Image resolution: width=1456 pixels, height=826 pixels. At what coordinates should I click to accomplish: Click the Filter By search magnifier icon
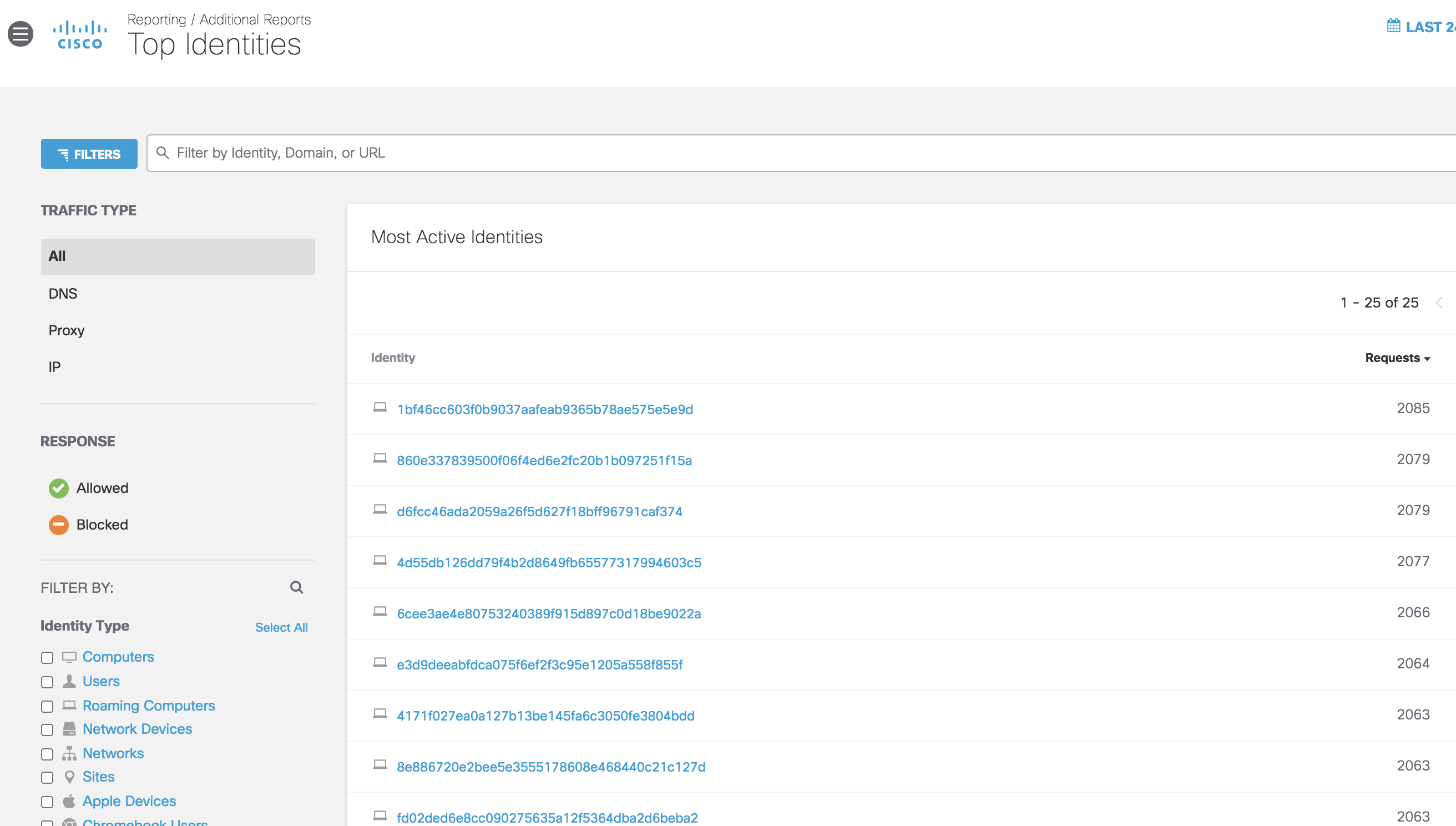(x=296, y=587)
